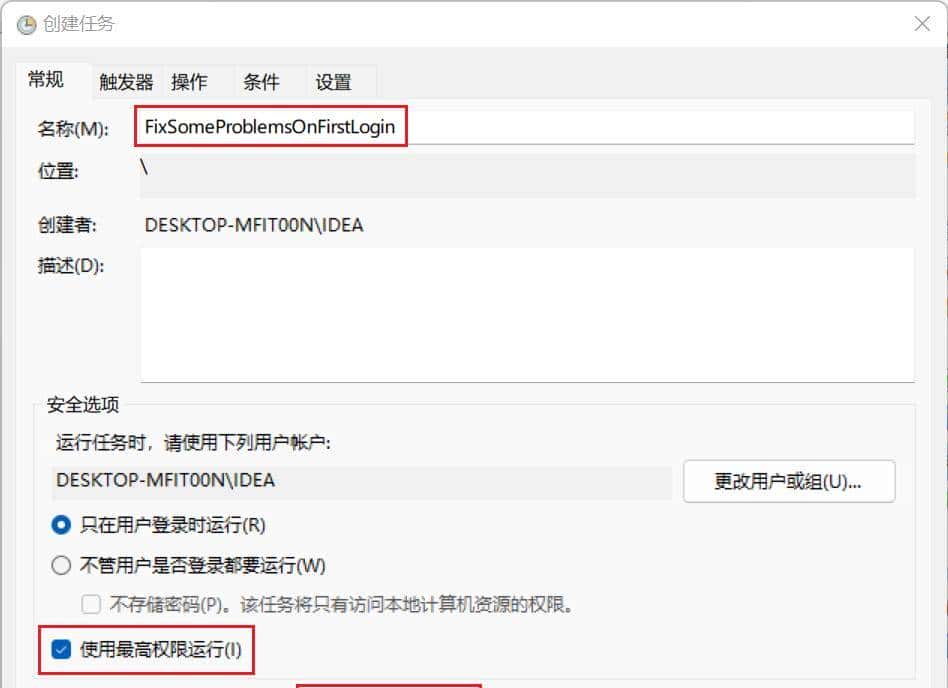948x688 pixels.
Task: Switch to the 设置 (Settings) tab
Action: tap(333, 82)
